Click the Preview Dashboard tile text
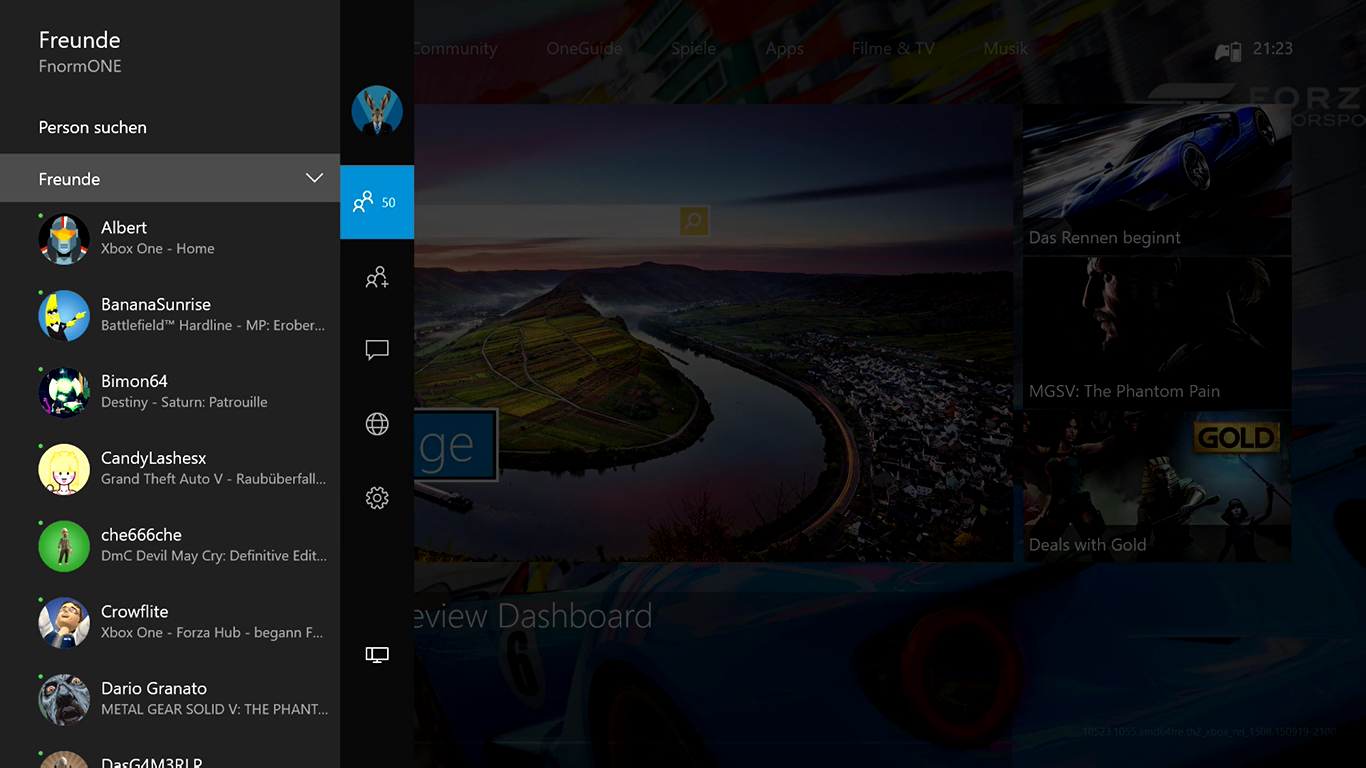 point(533,616)
